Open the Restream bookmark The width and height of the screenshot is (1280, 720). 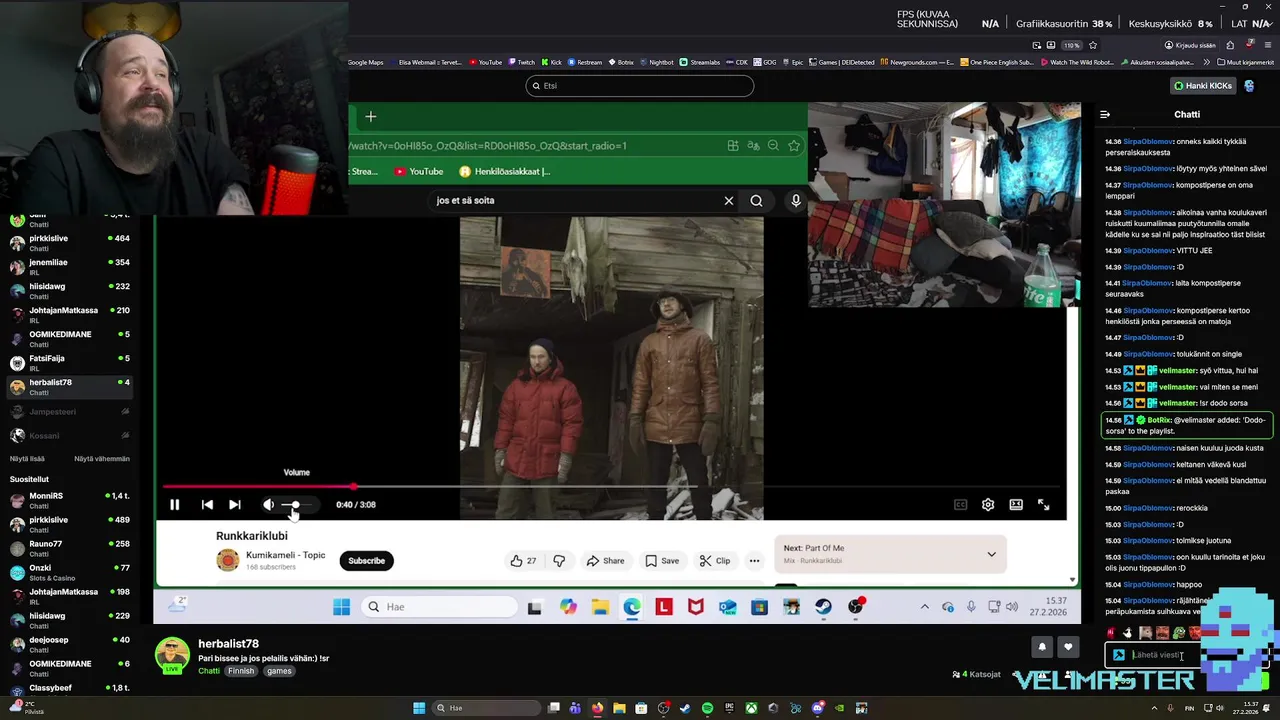(x=585, y=62)
